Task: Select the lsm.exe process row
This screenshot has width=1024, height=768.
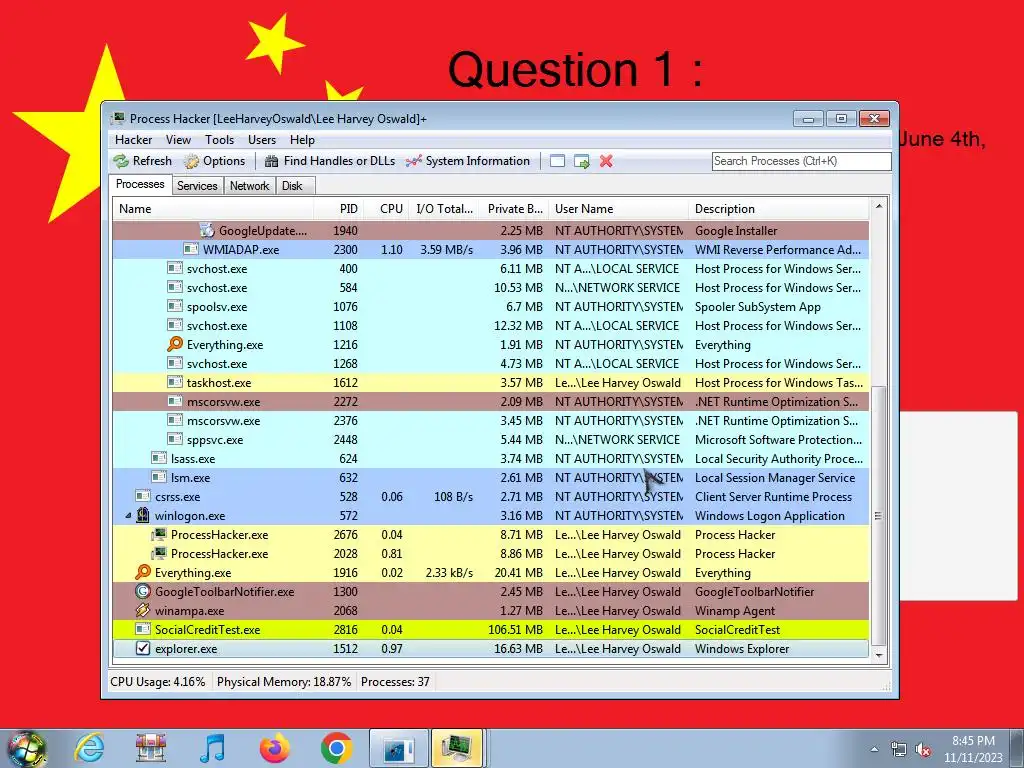Action: point(490,477)
